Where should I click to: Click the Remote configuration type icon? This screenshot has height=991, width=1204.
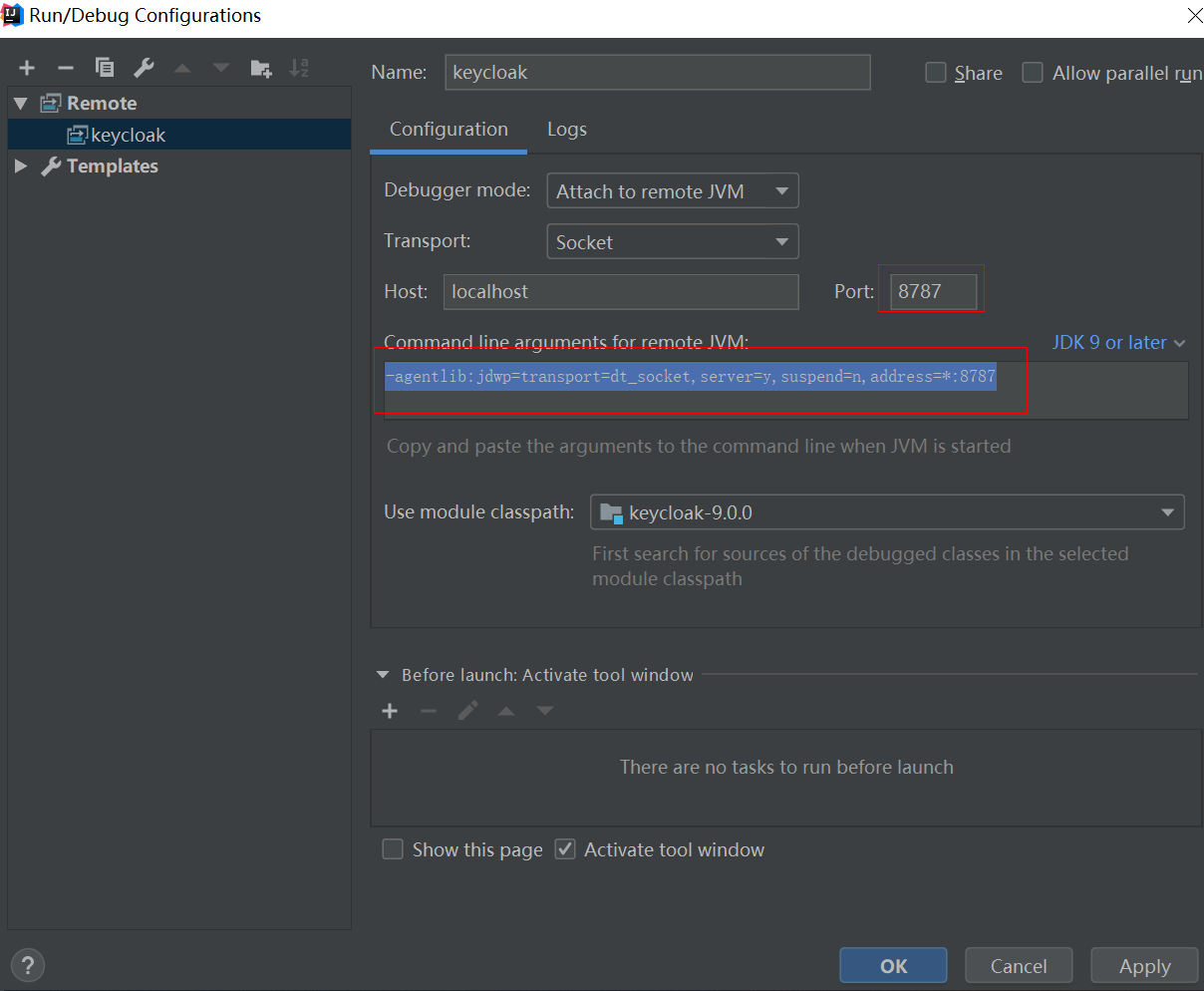click(51, 104)
